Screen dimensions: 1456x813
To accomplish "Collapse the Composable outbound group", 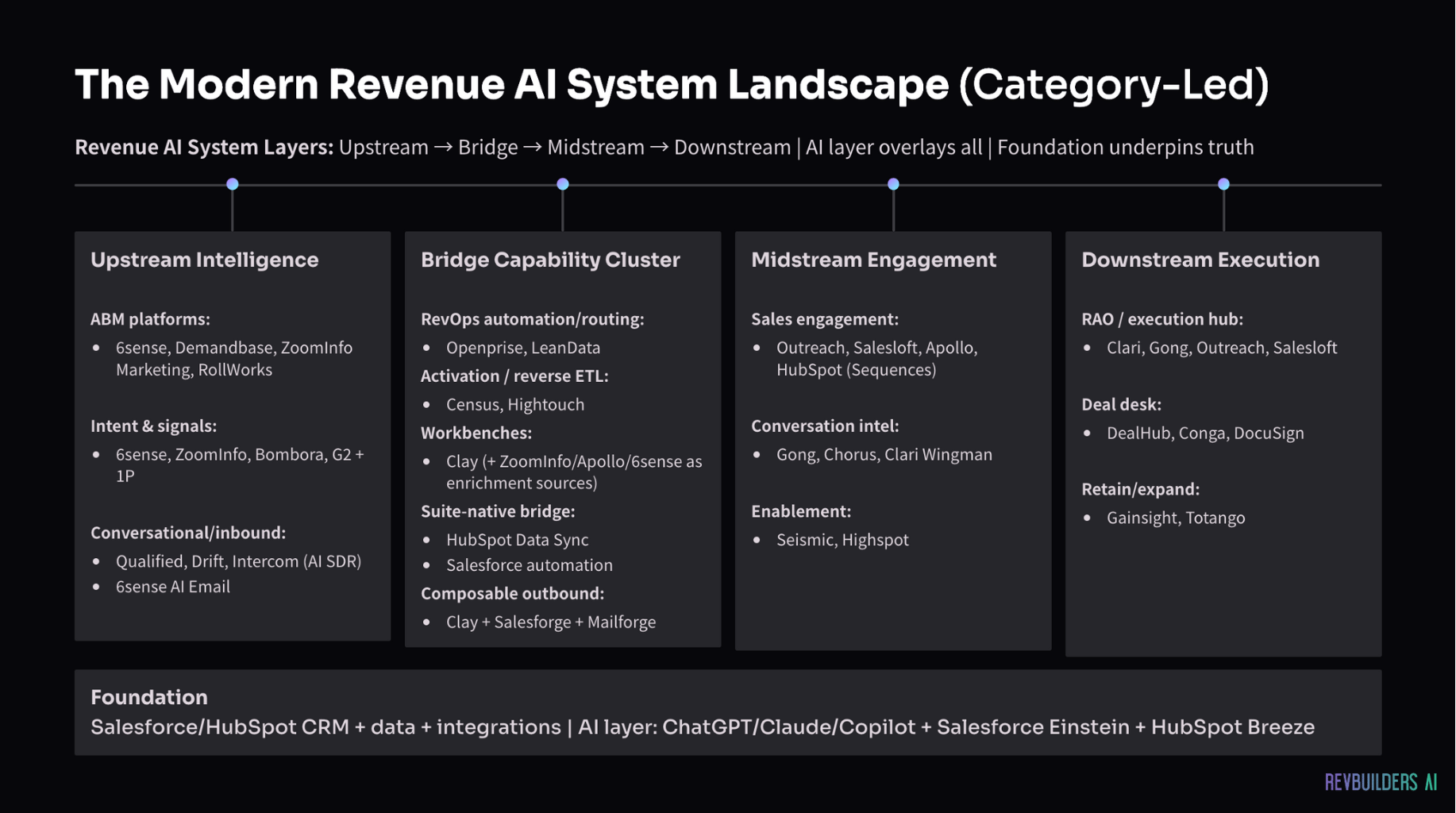I will (512, 593).
